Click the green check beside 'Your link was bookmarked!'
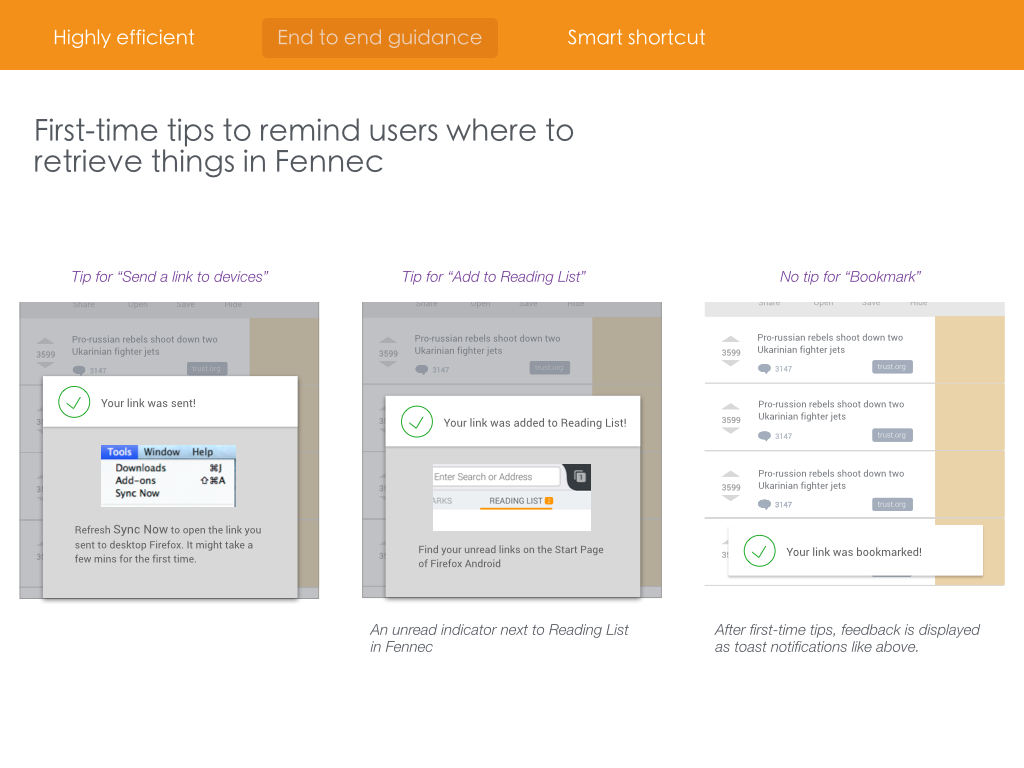Image resolution: width=1024 pixels, height=768 pixels. [760, 551]
